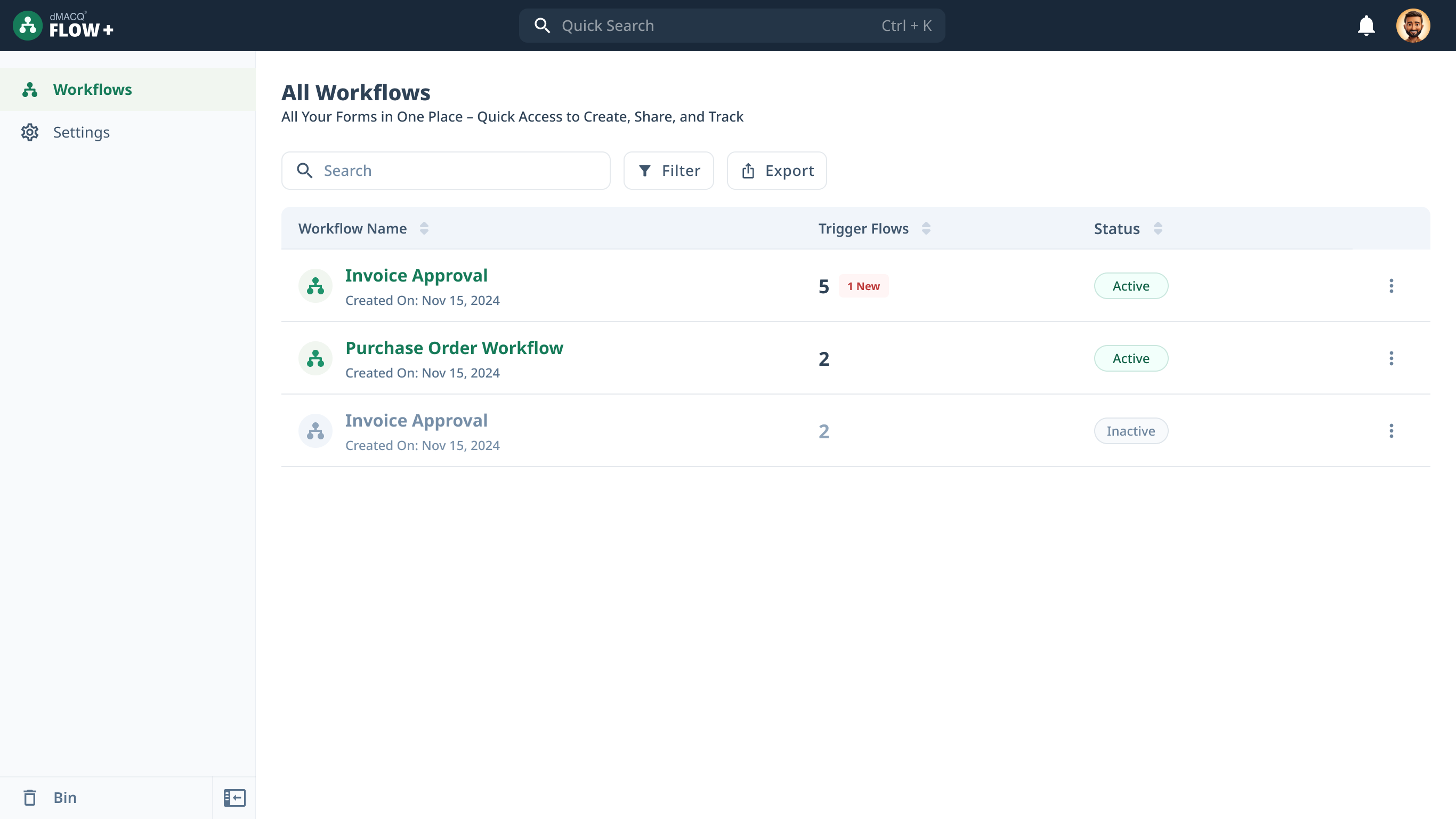Open the Bin in the sidebar

click(64, 798)
